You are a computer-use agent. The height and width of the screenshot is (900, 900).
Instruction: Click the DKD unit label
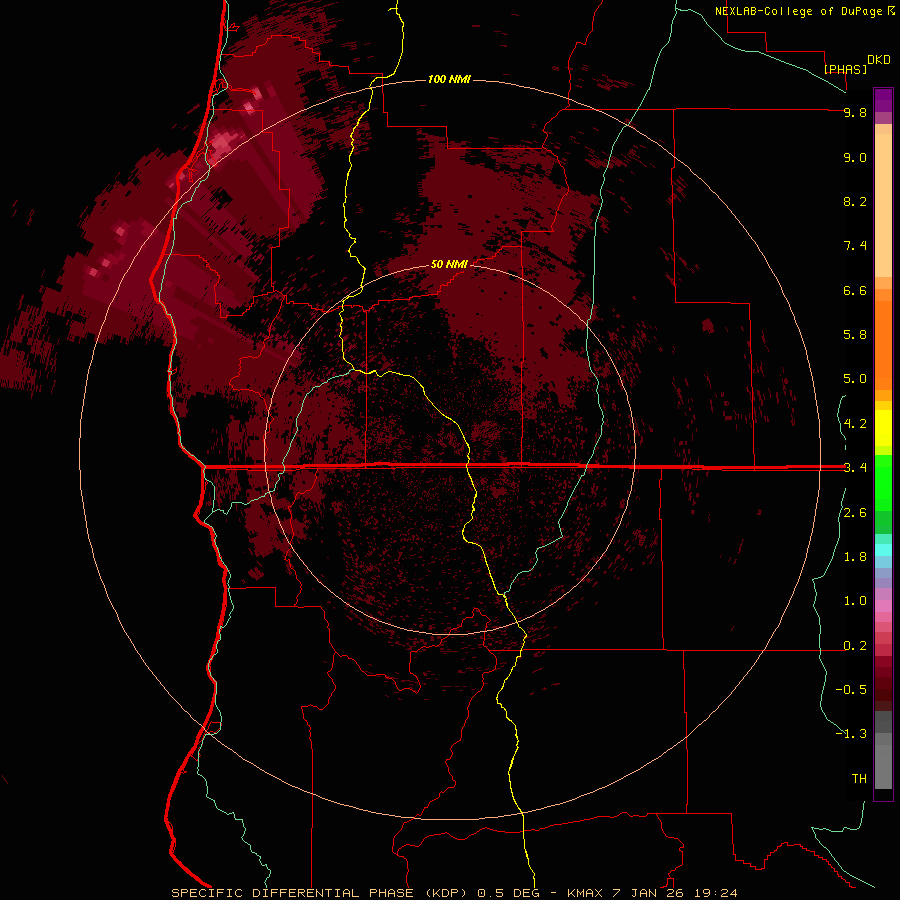879,60
